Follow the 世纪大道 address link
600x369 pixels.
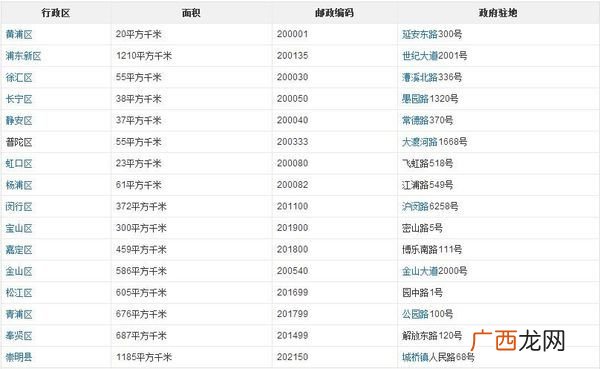pos(420,56)
